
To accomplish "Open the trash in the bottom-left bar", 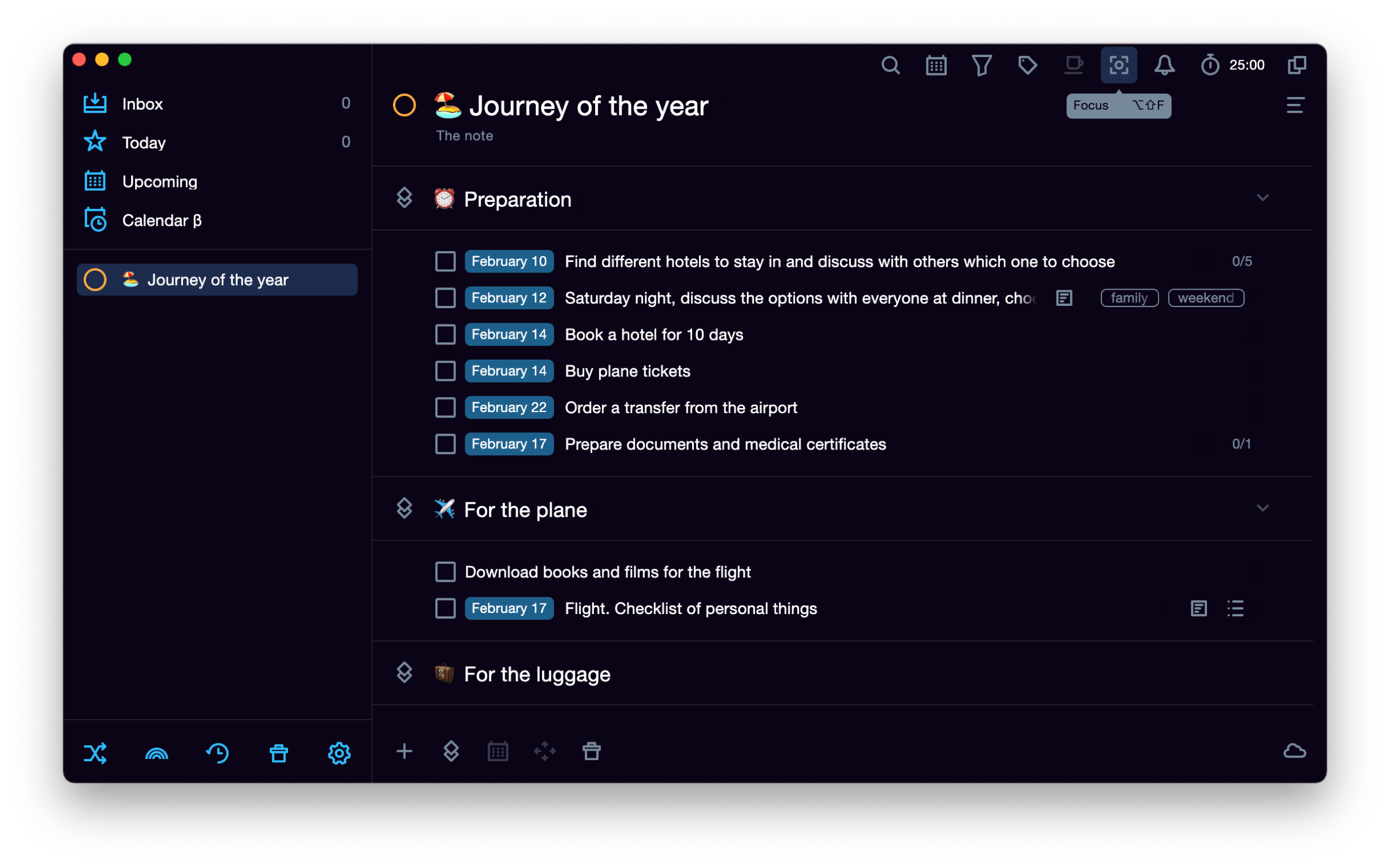I will tap(279, 753).
